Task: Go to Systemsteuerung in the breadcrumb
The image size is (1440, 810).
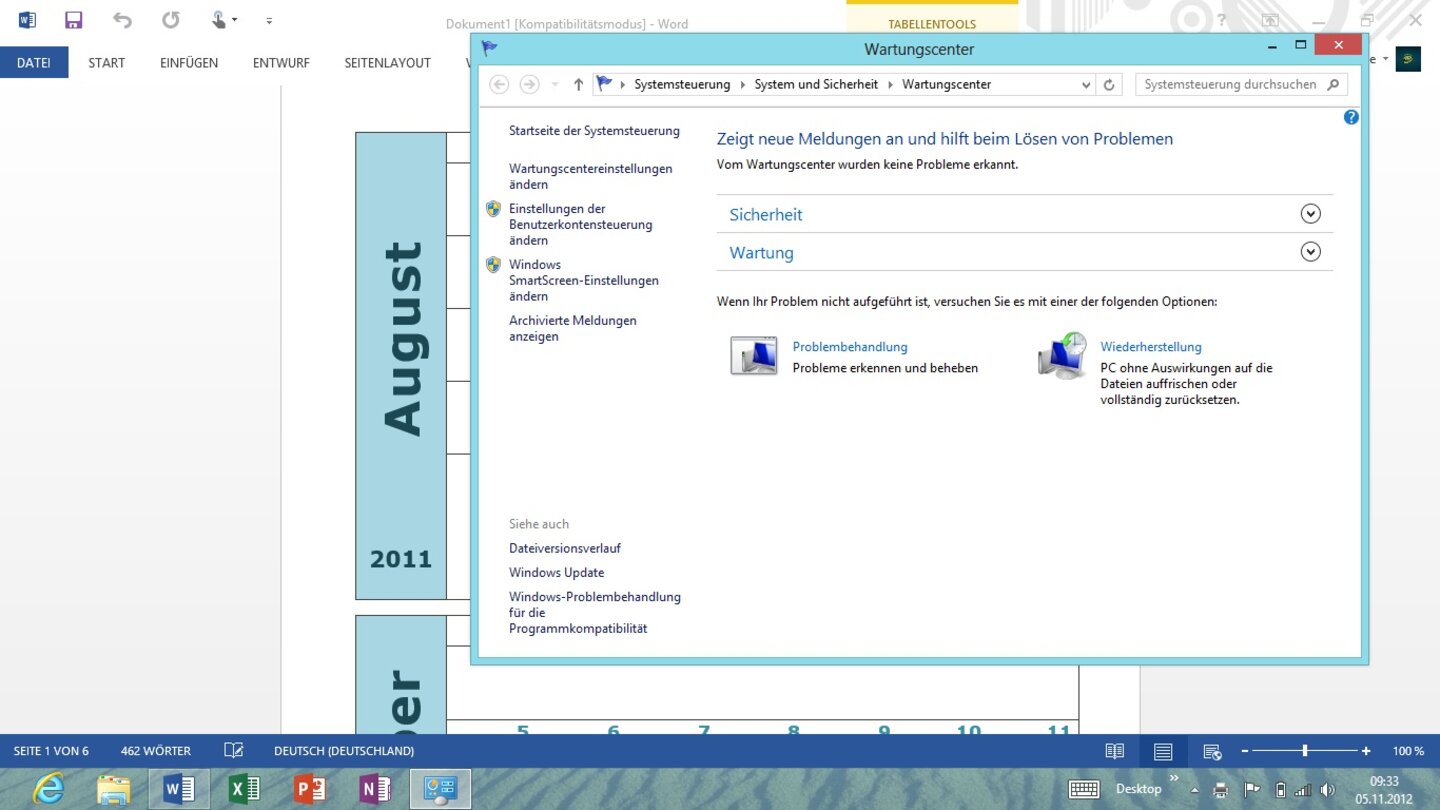Action: pyautogui.click(x=682, y=85)
